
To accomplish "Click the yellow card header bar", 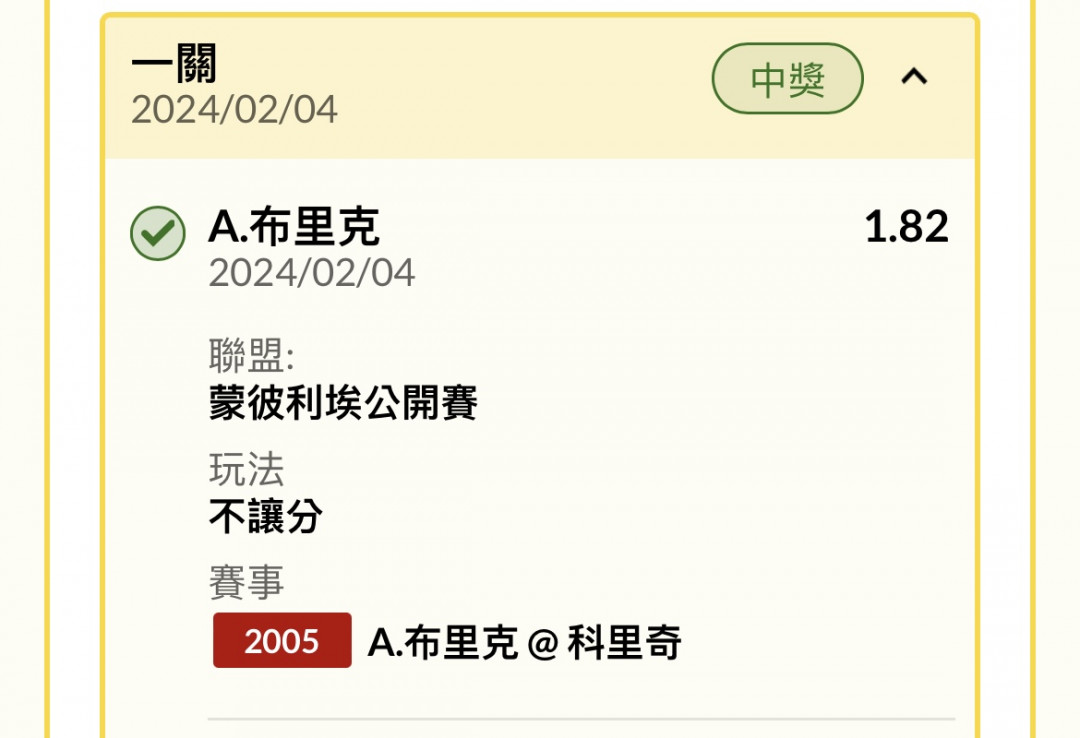I will coord(540,87).
